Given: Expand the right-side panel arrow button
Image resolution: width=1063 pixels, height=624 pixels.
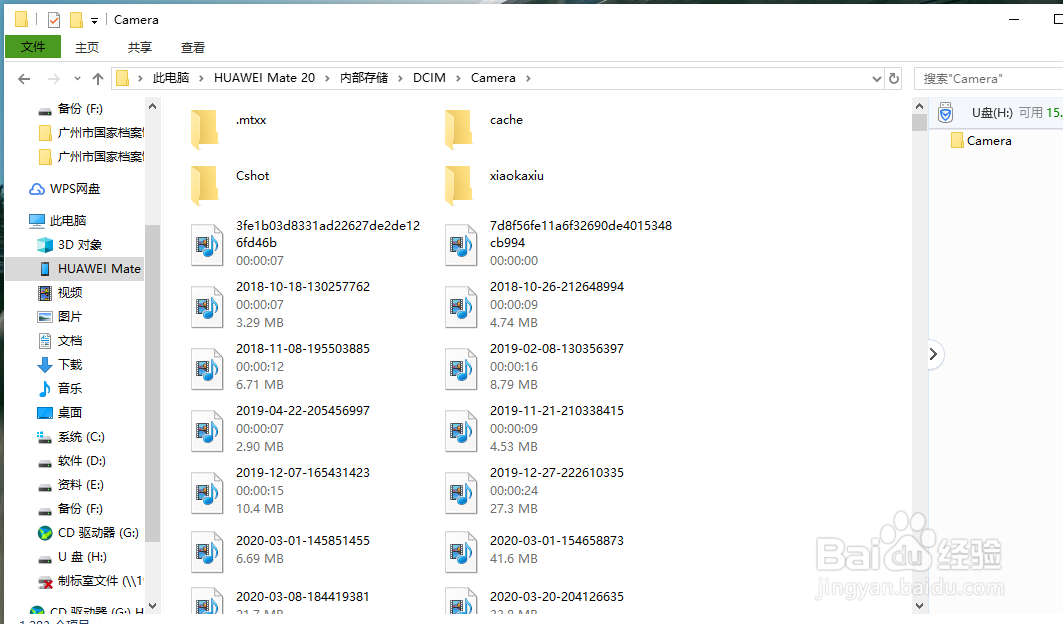Looking at the screenshot, I should (x=934, y=354).
